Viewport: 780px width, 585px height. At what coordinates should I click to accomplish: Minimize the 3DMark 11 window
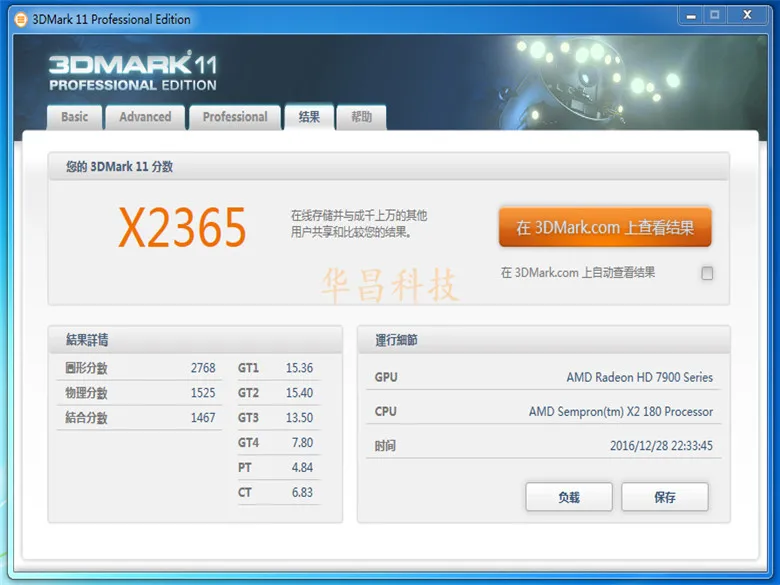[x=691, y=16]
